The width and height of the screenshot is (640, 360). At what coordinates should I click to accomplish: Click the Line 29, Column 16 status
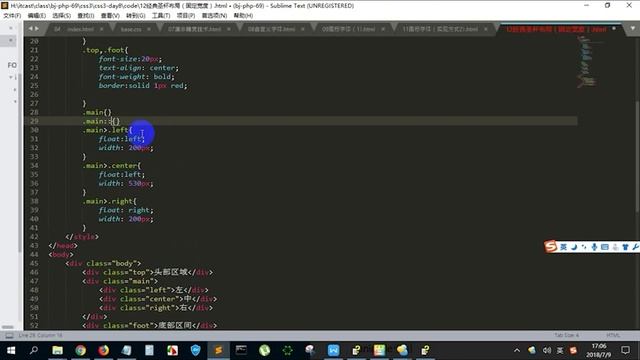point(40,336)
